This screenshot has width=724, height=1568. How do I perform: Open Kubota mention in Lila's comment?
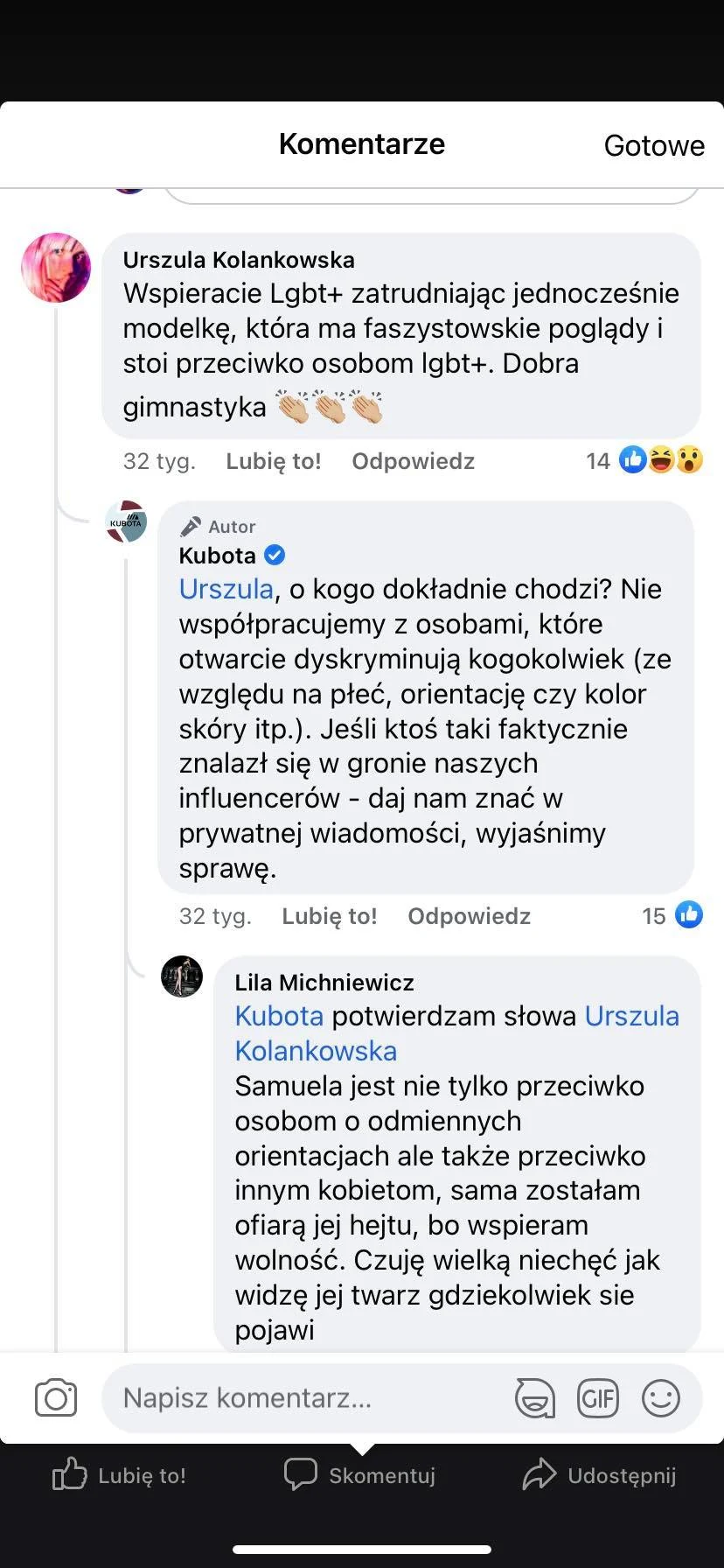point(279,1016)
